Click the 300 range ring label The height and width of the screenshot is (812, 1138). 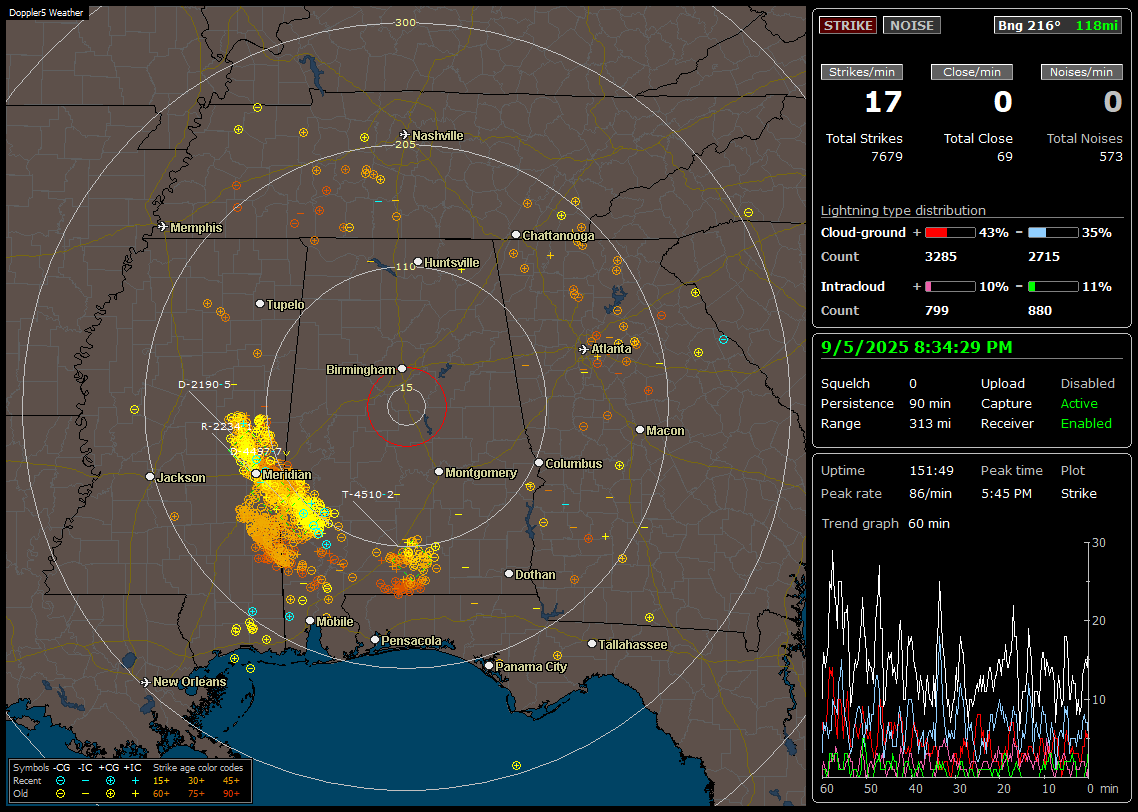click(x=405, y=22)
